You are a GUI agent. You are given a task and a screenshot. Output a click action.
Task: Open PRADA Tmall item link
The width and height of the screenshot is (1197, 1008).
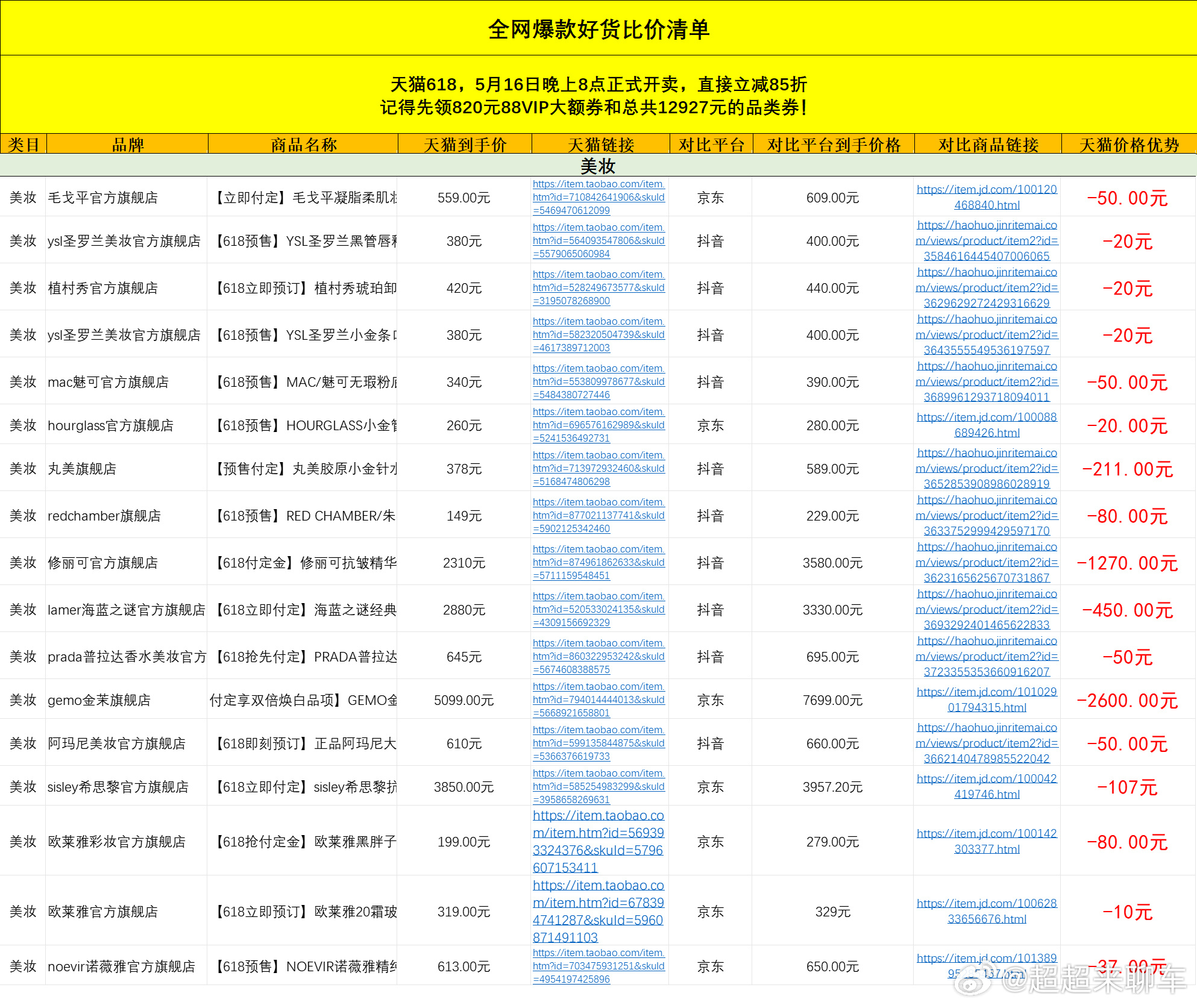(598, 656)
